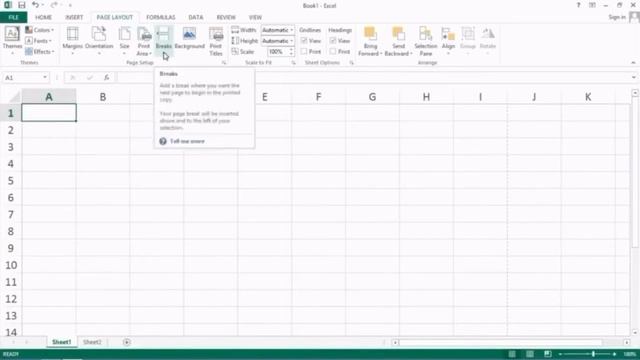Open the theme Colors dropdown
The width and height of the screenshot is (640, 360).
click(40, 30)
